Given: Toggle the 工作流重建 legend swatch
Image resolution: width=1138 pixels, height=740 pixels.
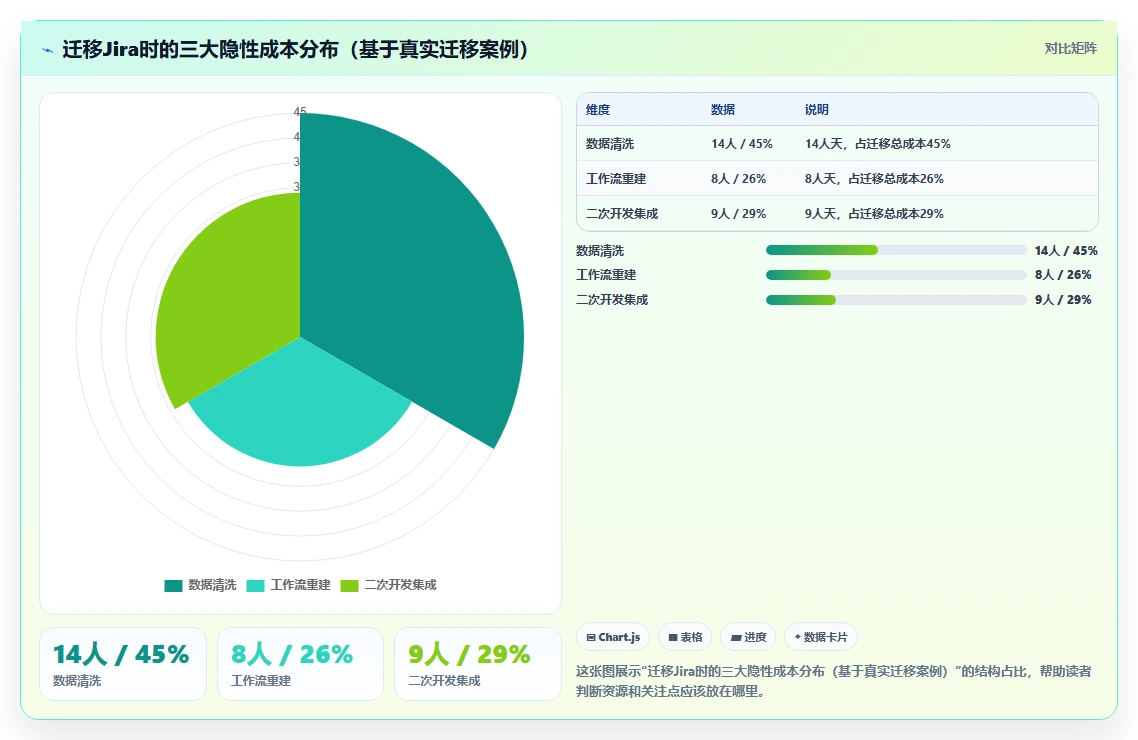Looking at the screenshot, I should 255,585.
